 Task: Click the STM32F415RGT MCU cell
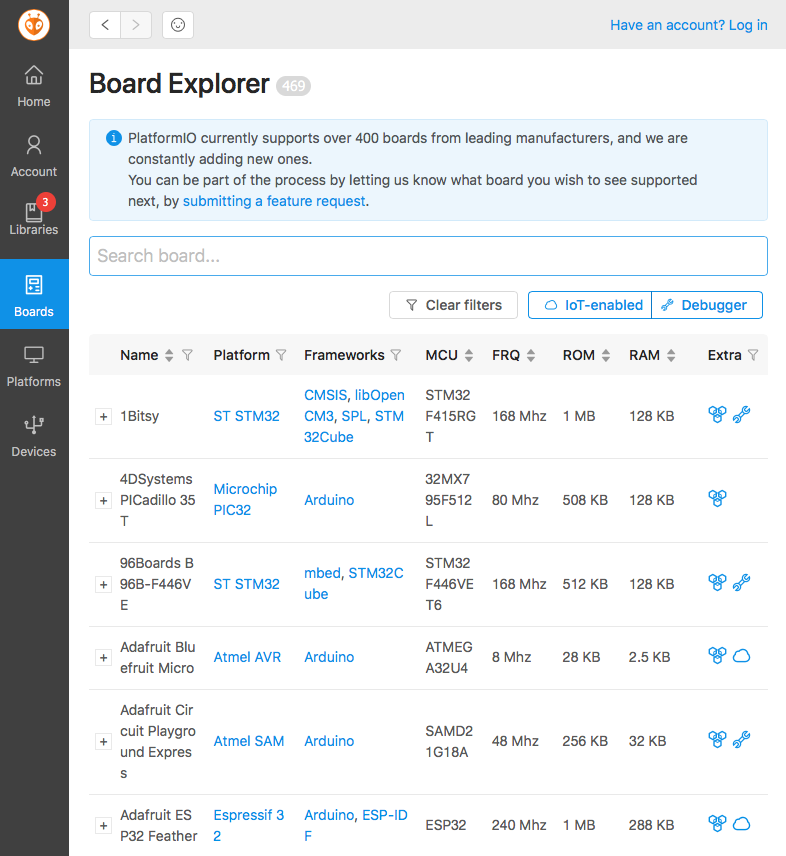tap(450, 416)
